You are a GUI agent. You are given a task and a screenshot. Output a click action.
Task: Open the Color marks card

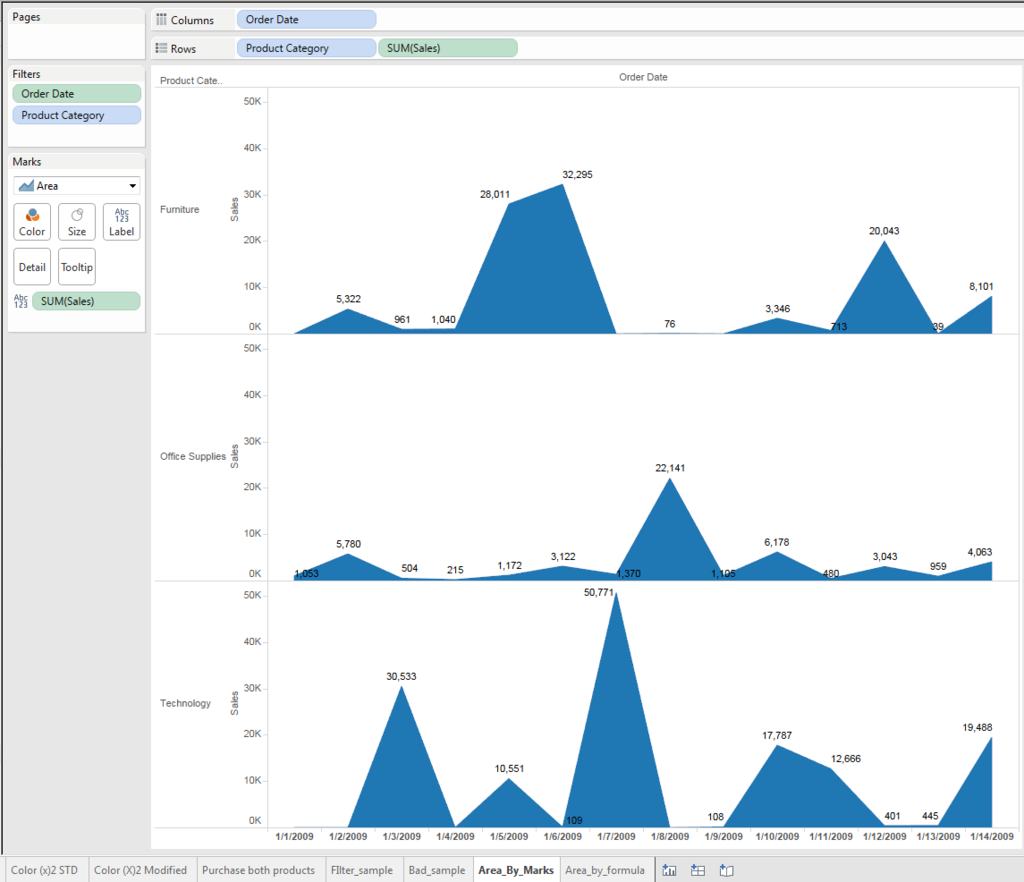[x=32, y=222]
